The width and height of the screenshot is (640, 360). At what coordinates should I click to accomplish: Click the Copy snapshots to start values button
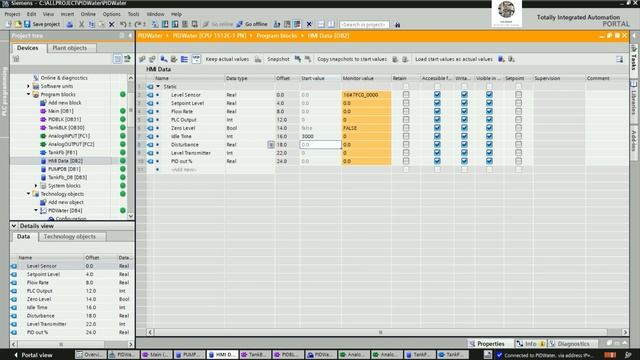[x=352, y=59]
